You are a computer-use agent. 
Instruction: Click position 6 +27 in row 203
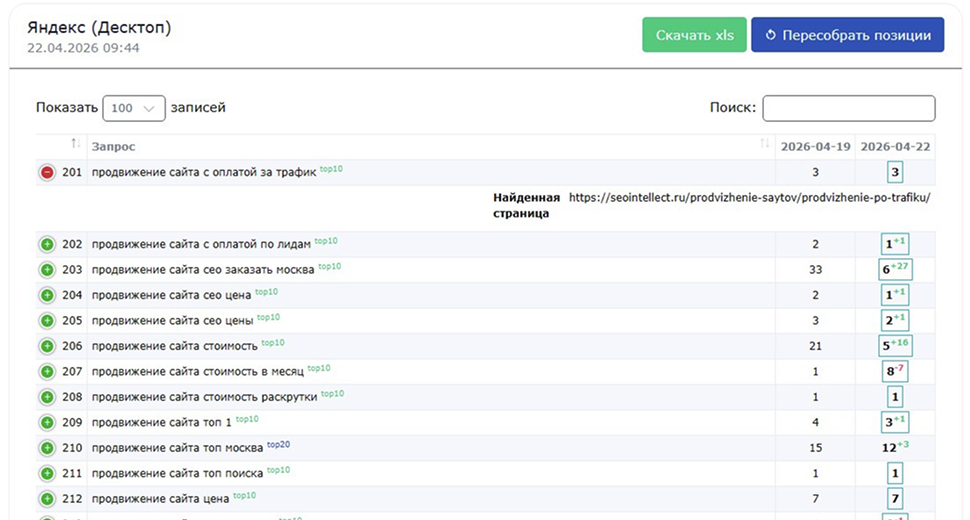click(x=895, y=269)
